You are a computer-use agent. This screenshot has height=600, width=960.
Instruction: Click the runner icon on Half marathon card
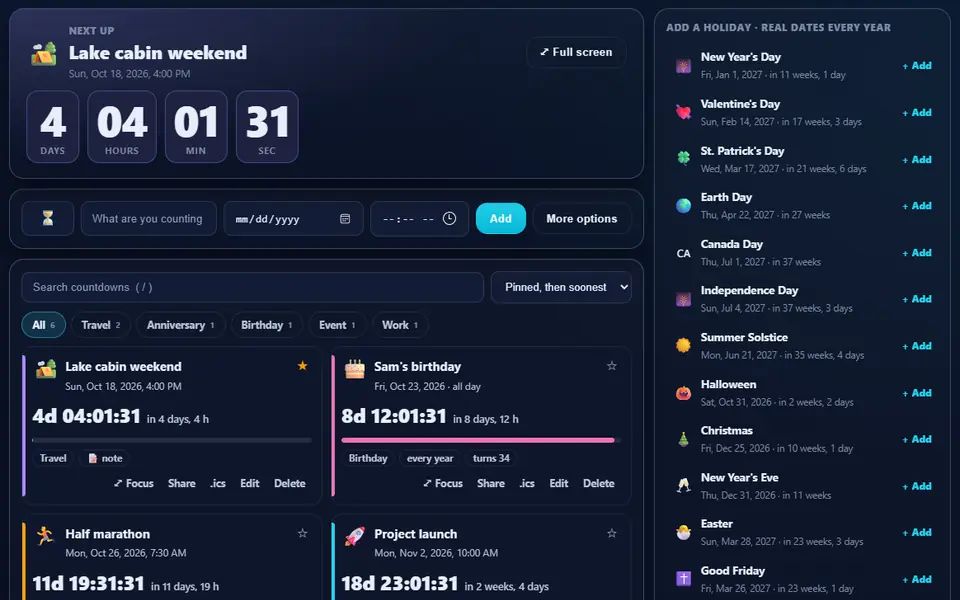tap(45, 536)
